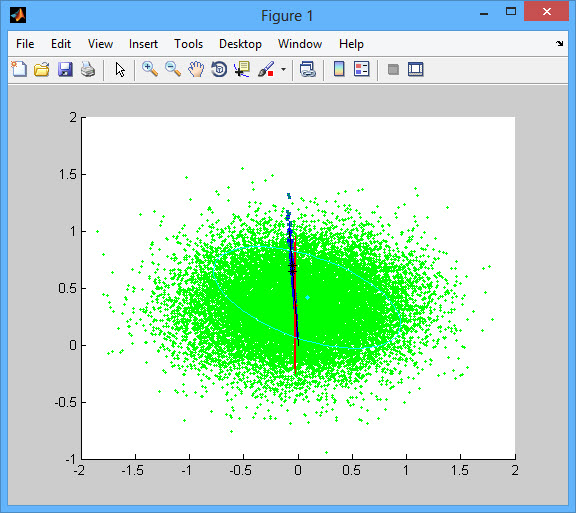The width and height of the screenshot is (576, 513).
Task: Activate the Zoom In magnifier tool
Action: tap(150, 69)
